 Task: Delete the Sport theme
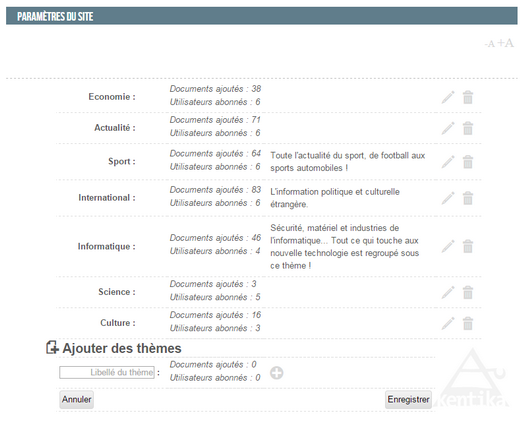[x=468, y=162]
